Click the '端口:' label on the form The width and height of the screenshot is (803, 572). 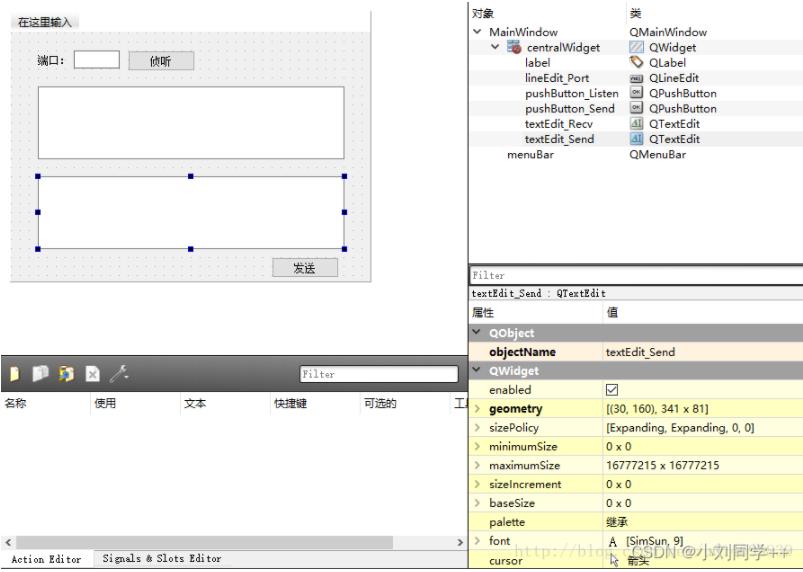point(51,60)
